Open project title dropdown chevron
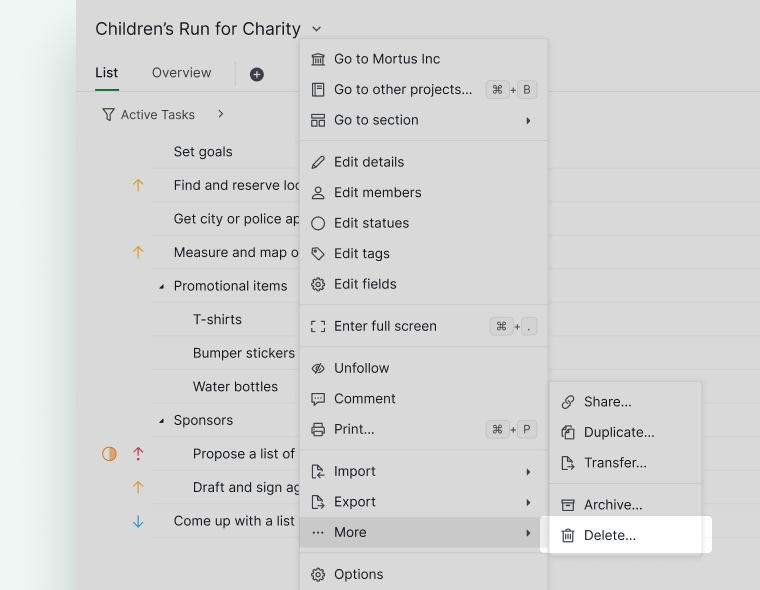The height and width of the screenshot is (590, 760). click(x=316, y=30)
